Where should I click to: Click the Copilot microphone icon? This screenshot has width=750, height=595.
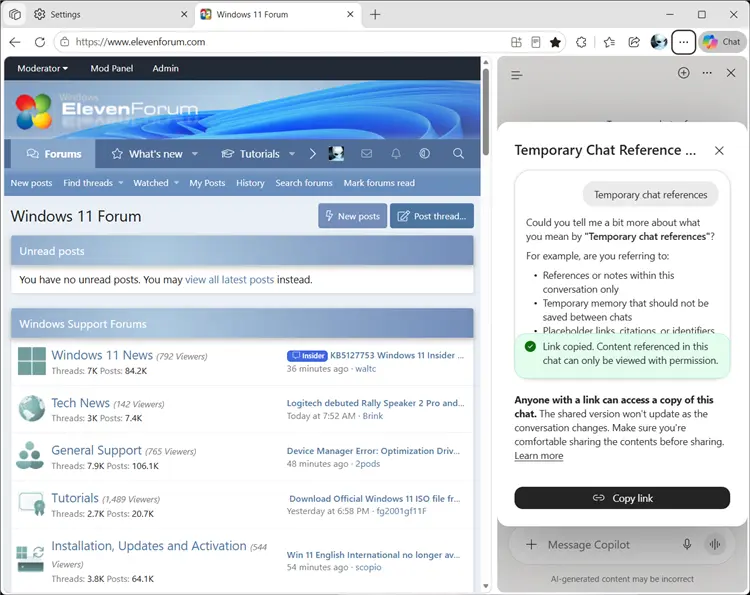pyautogui.click(x=687, y=544)
